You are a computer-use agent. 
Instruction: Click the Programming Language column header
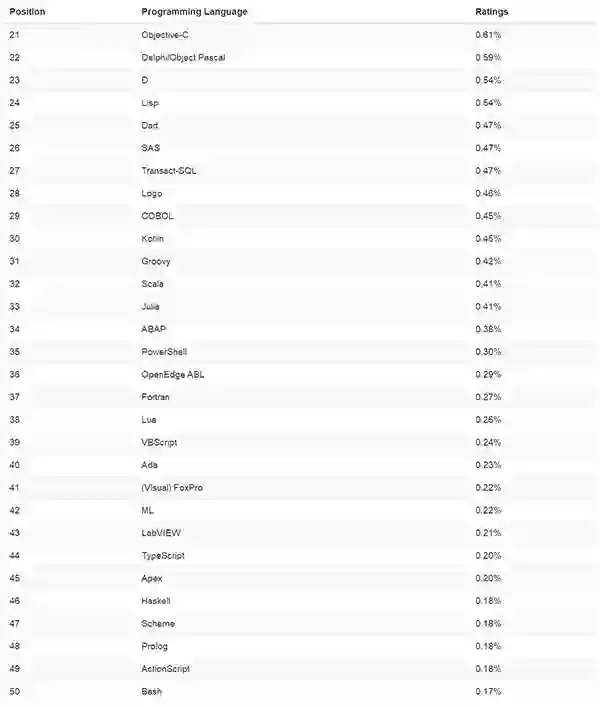point(194,12)
